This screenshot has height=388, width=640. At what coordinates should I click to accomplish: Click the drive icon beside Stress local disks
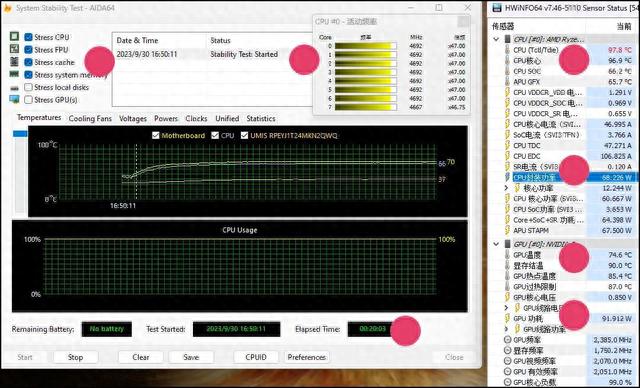coord(14,88)
